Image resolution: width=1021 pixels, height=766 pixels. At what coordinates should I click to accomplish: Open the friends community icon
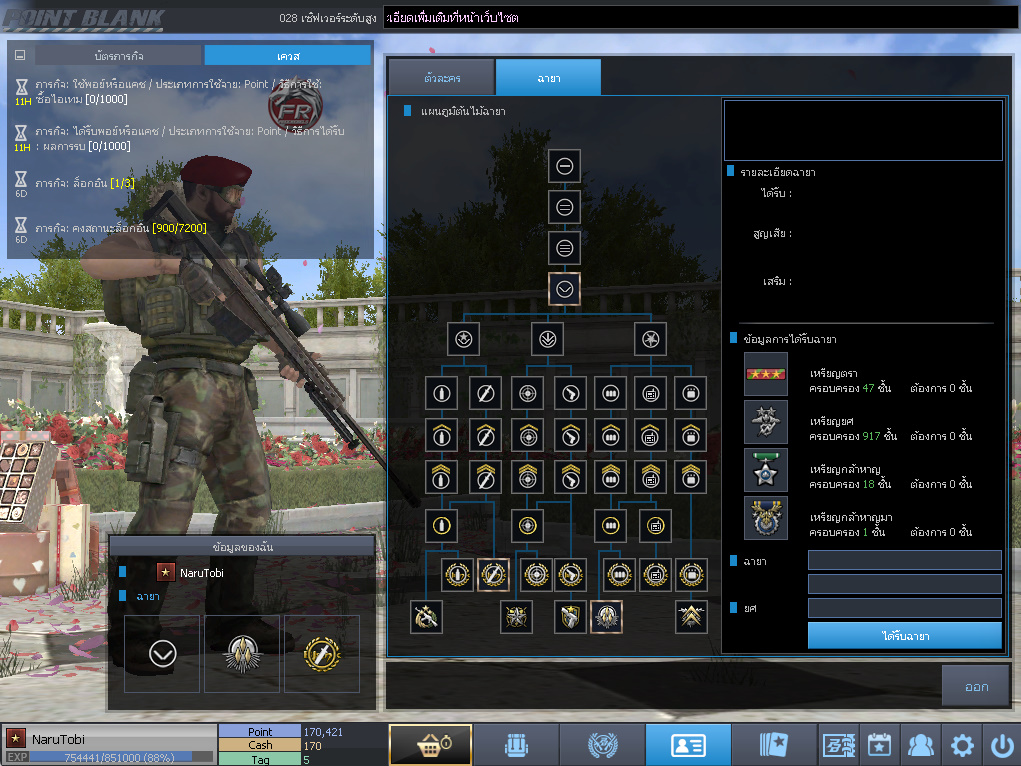[x=920, y=745]
